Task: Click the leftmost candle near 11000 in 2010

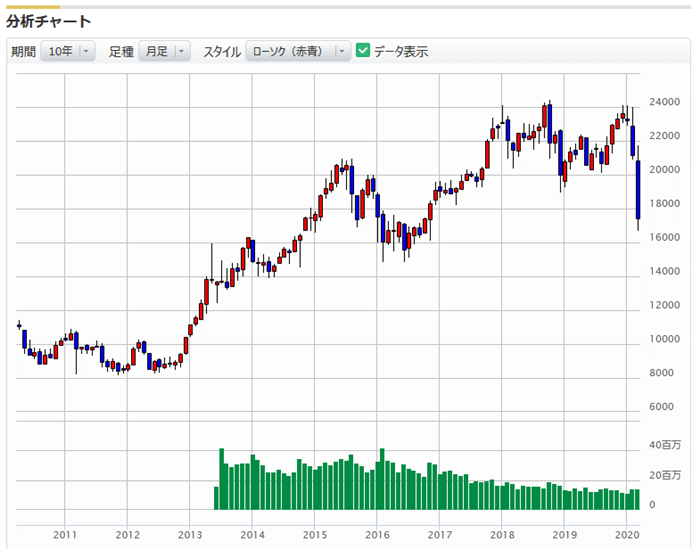Action: (x=19, y=325)
